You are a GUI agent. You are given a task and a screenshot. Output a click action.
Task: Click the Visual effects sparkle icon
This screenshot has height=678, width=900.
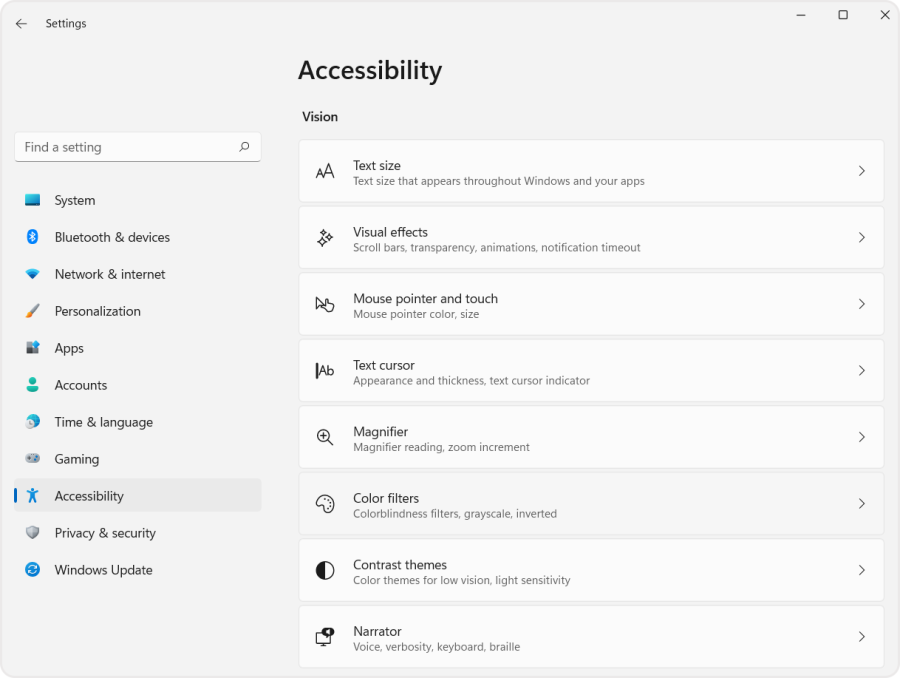(x=324, y=237)
